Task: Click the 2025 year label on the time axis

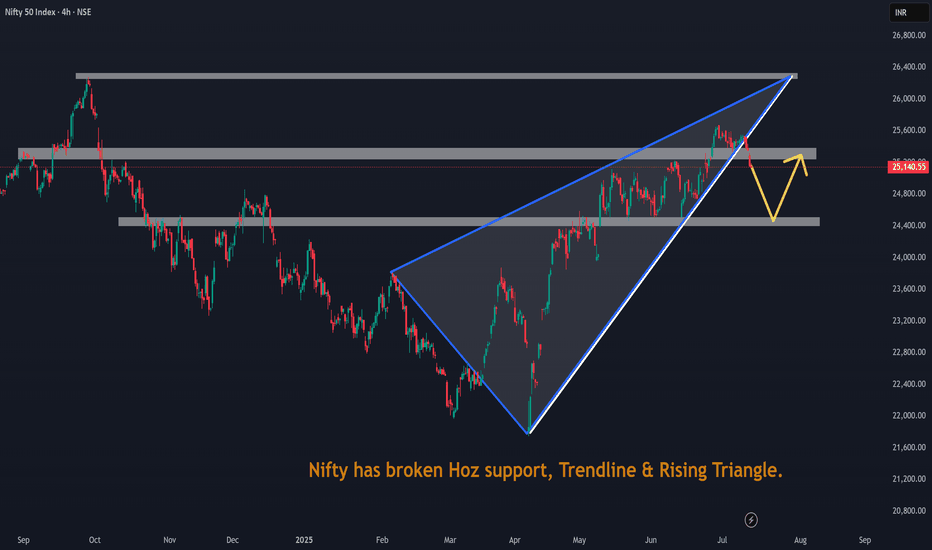Action: pos(304,540)
